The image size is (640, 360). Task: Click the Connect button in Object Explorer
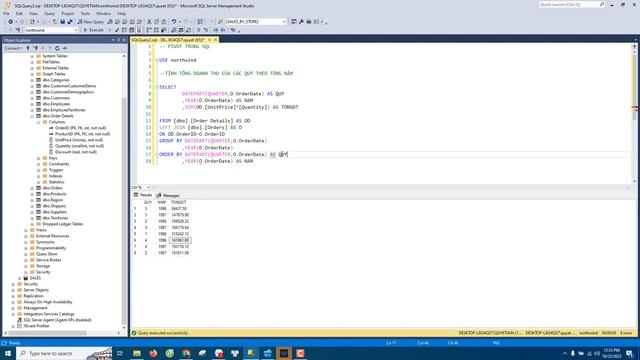[x=13, y=48]
